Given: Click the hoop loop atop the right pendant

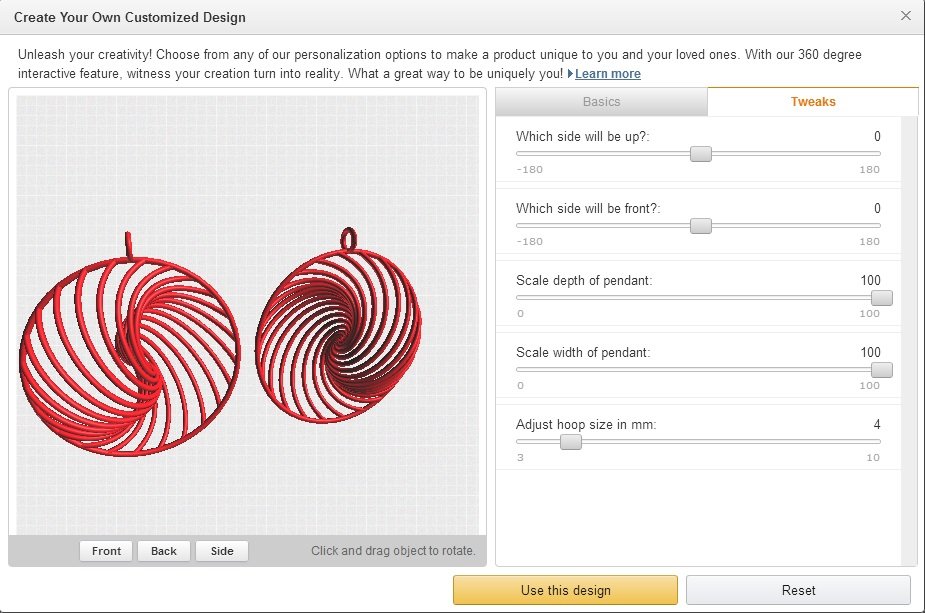Looking at the screenshot, I should click(x=348, y=238).
